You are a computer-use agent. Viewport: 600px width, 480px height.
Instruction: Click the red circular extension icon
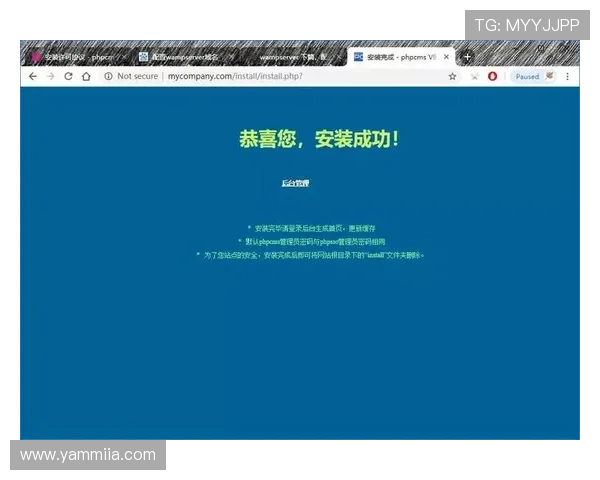tap(492, 76)
